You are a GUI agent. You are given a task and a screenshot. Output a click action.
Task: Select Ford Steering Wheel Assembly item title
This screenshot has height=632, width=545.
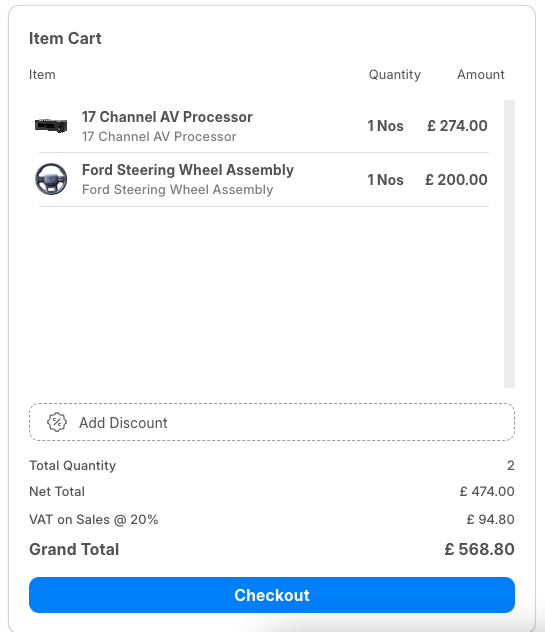pyautogui.click(x=188, y=170)
